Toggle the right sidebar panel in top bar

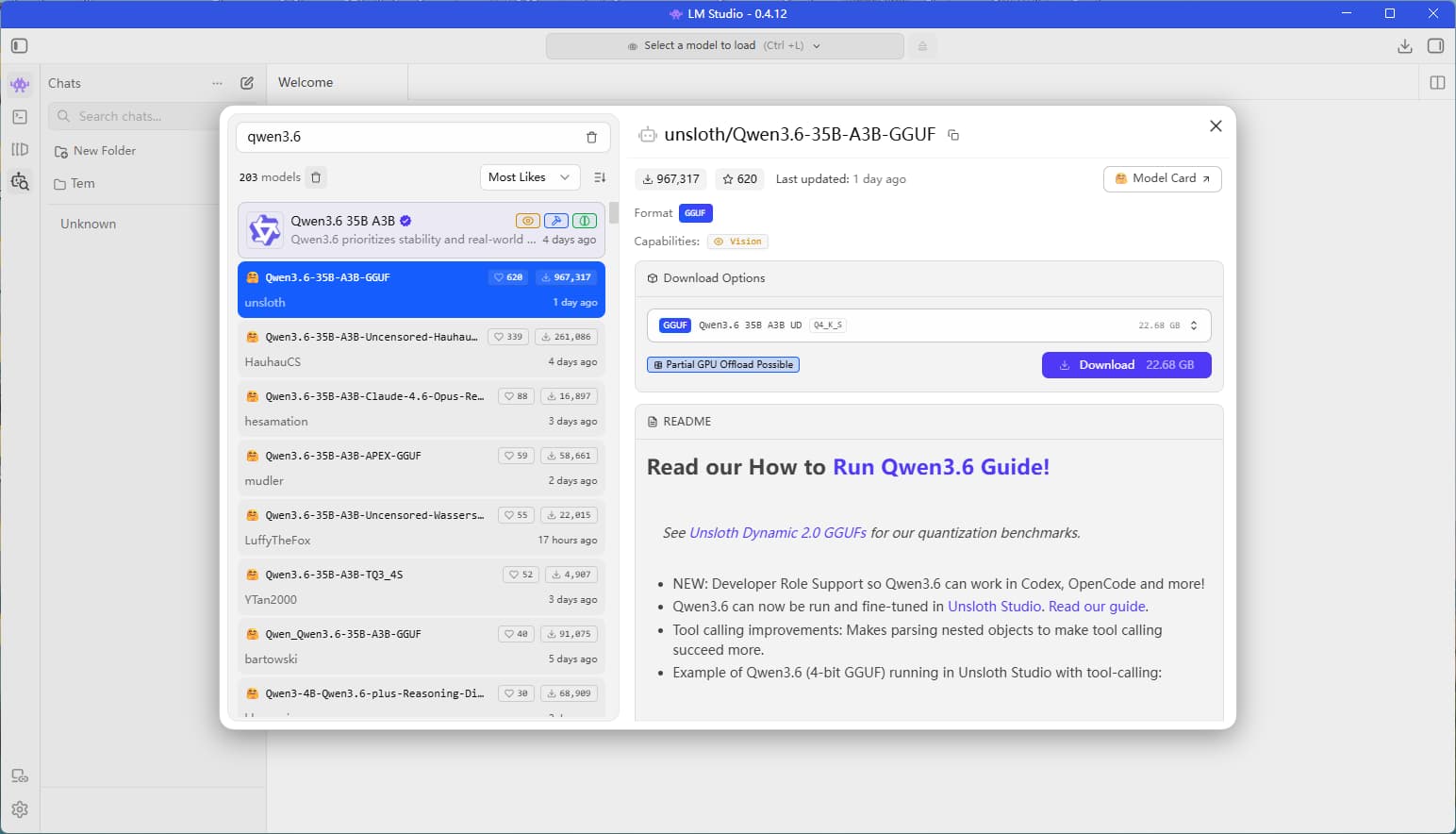pyautogui.click(x=1435, y=46)
